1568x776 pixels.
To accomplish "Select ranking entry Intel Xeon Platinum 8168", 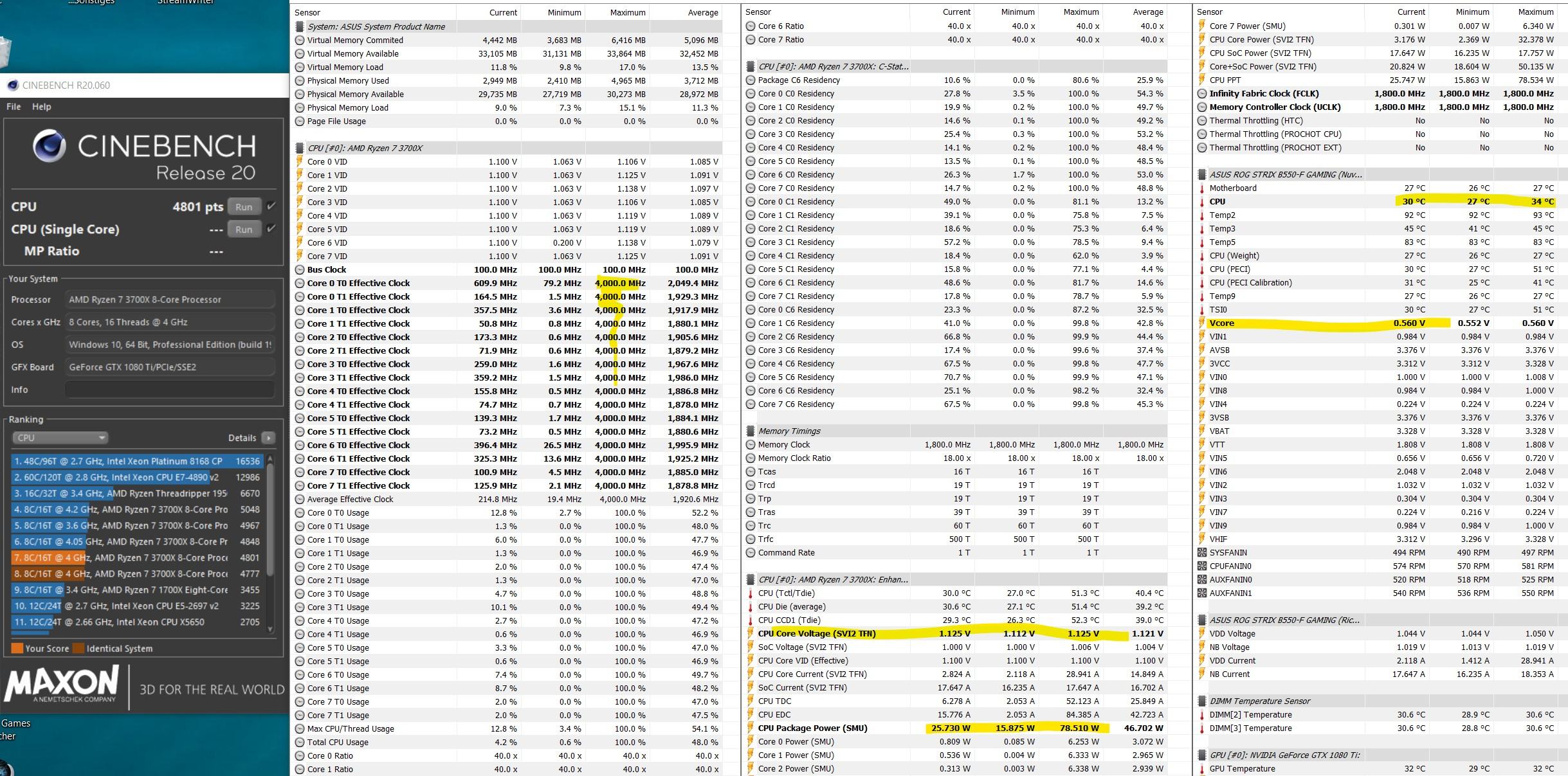I will [x=137, y=461].
